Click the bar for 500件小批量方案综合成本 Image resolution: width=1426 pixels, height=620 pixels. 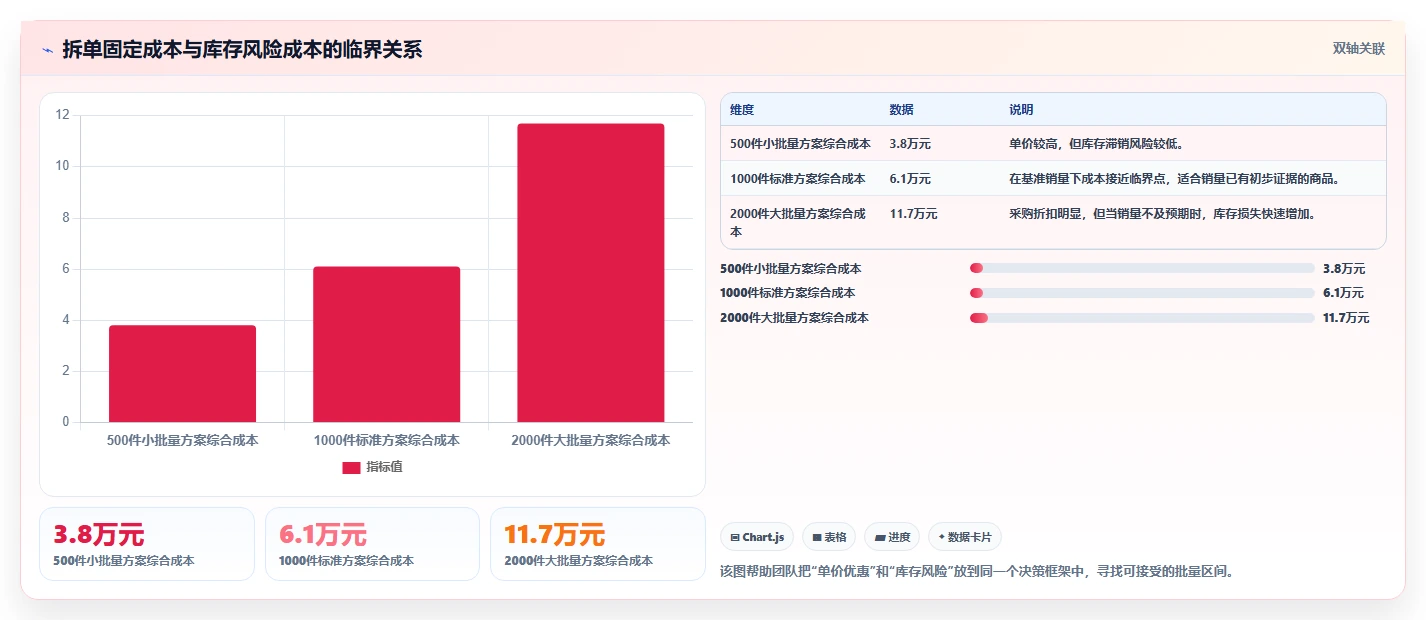tap(182, 374)
